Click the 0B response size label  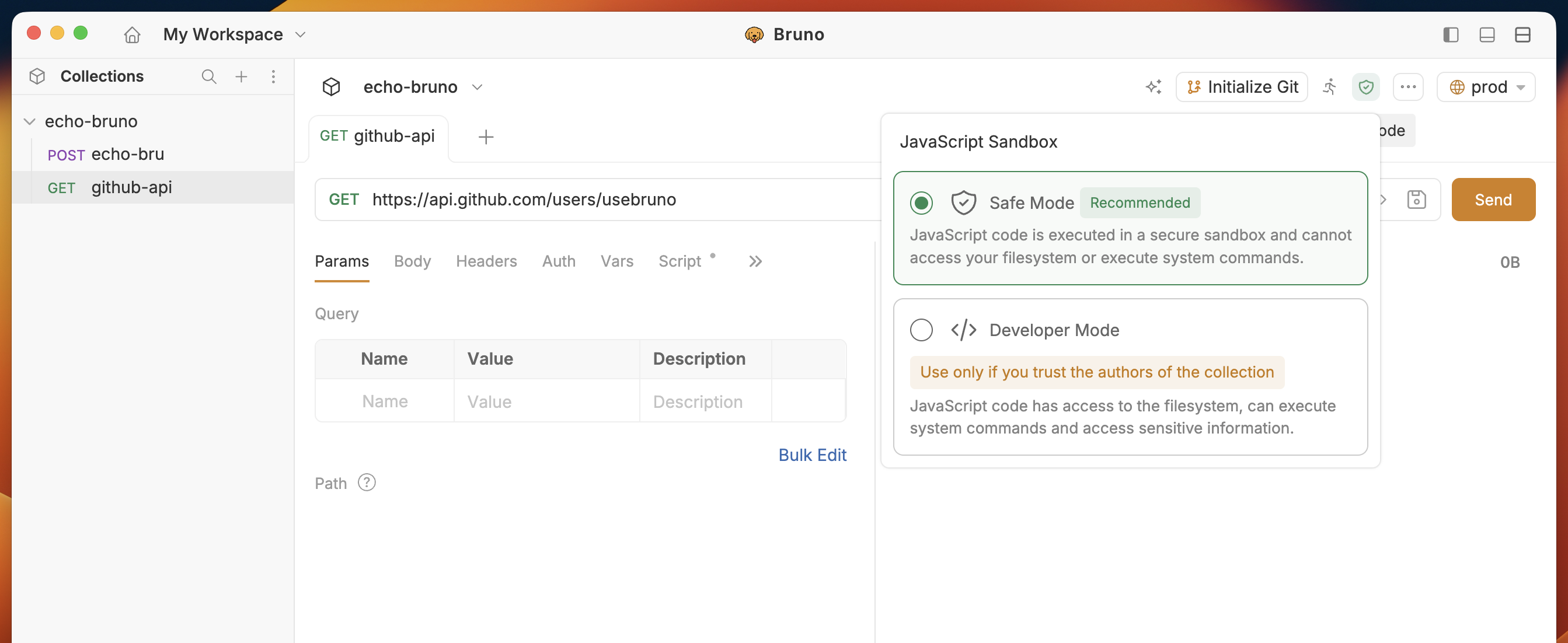tap(1510, 262)
